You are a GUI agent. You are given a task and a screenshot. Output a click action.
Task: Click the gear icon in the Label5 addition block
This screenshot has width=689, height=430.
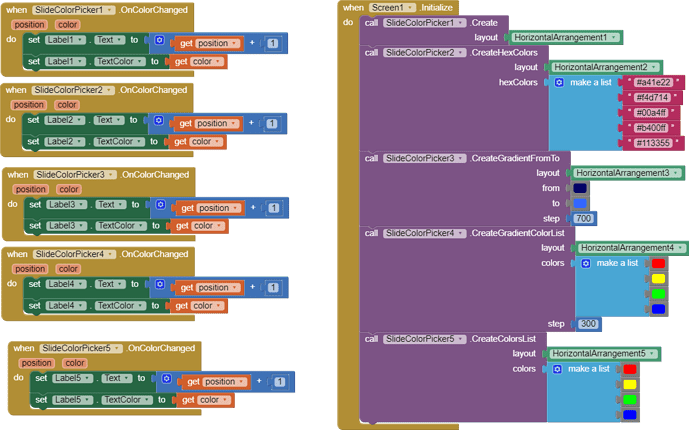tap(167, 380)
